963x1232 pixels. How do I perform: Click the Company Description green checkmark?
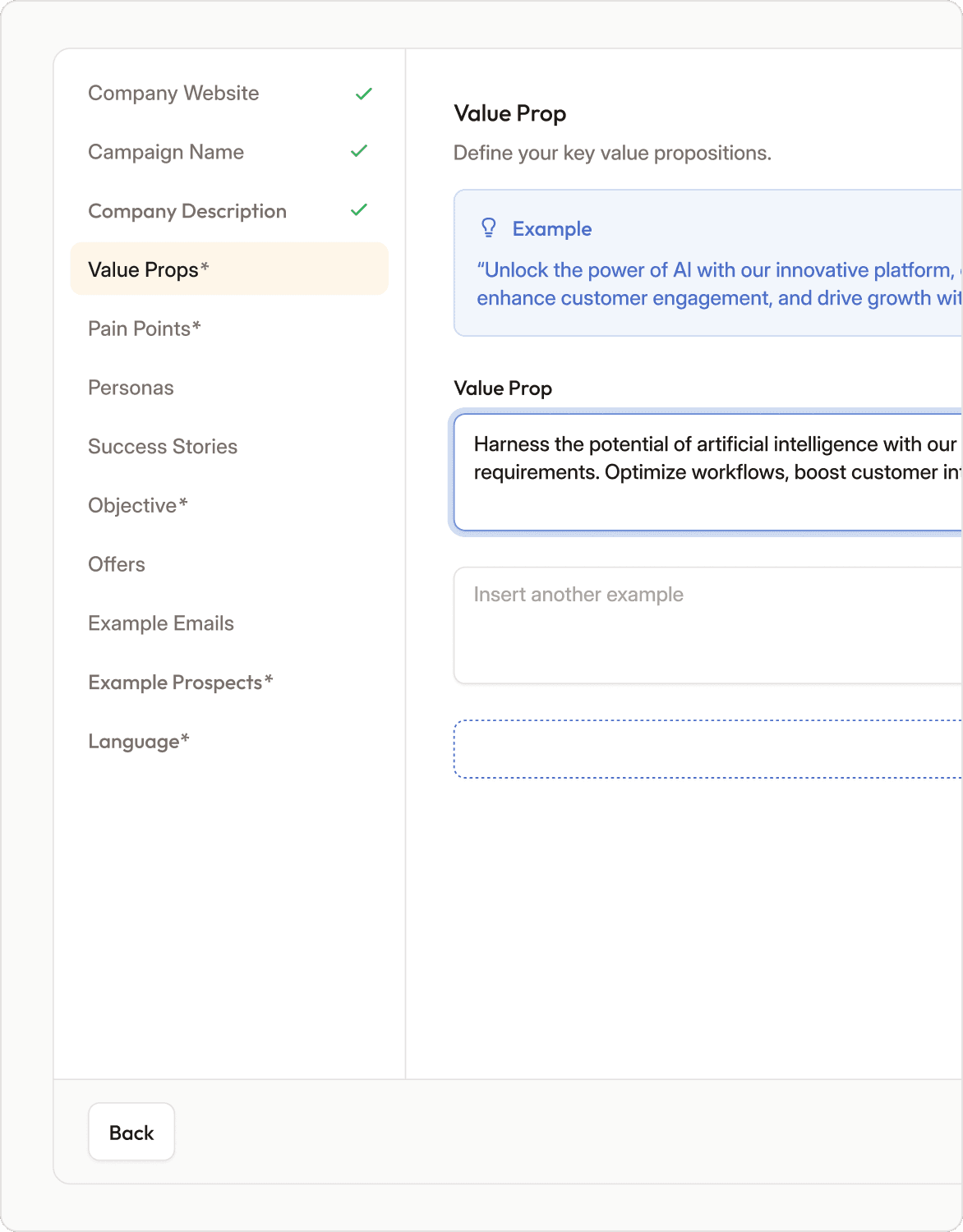click(x=359, y=210)
